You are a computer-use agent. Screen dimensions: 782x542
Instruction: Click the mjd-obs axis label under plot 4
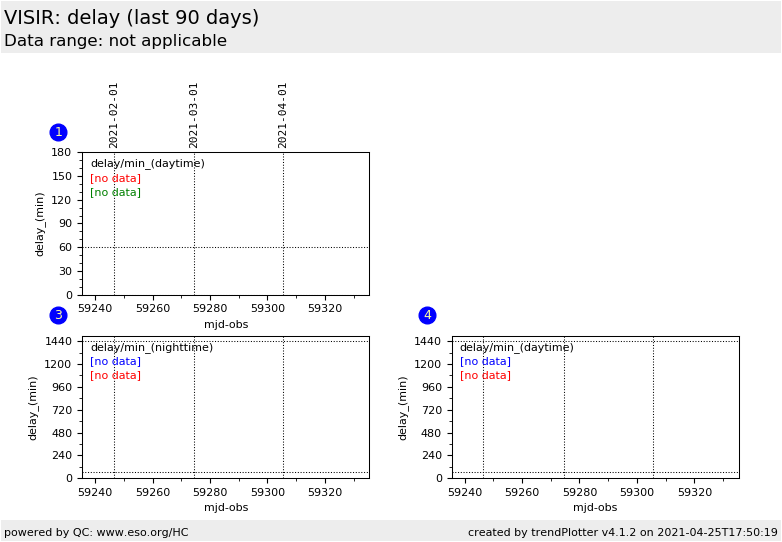(595, 507)
